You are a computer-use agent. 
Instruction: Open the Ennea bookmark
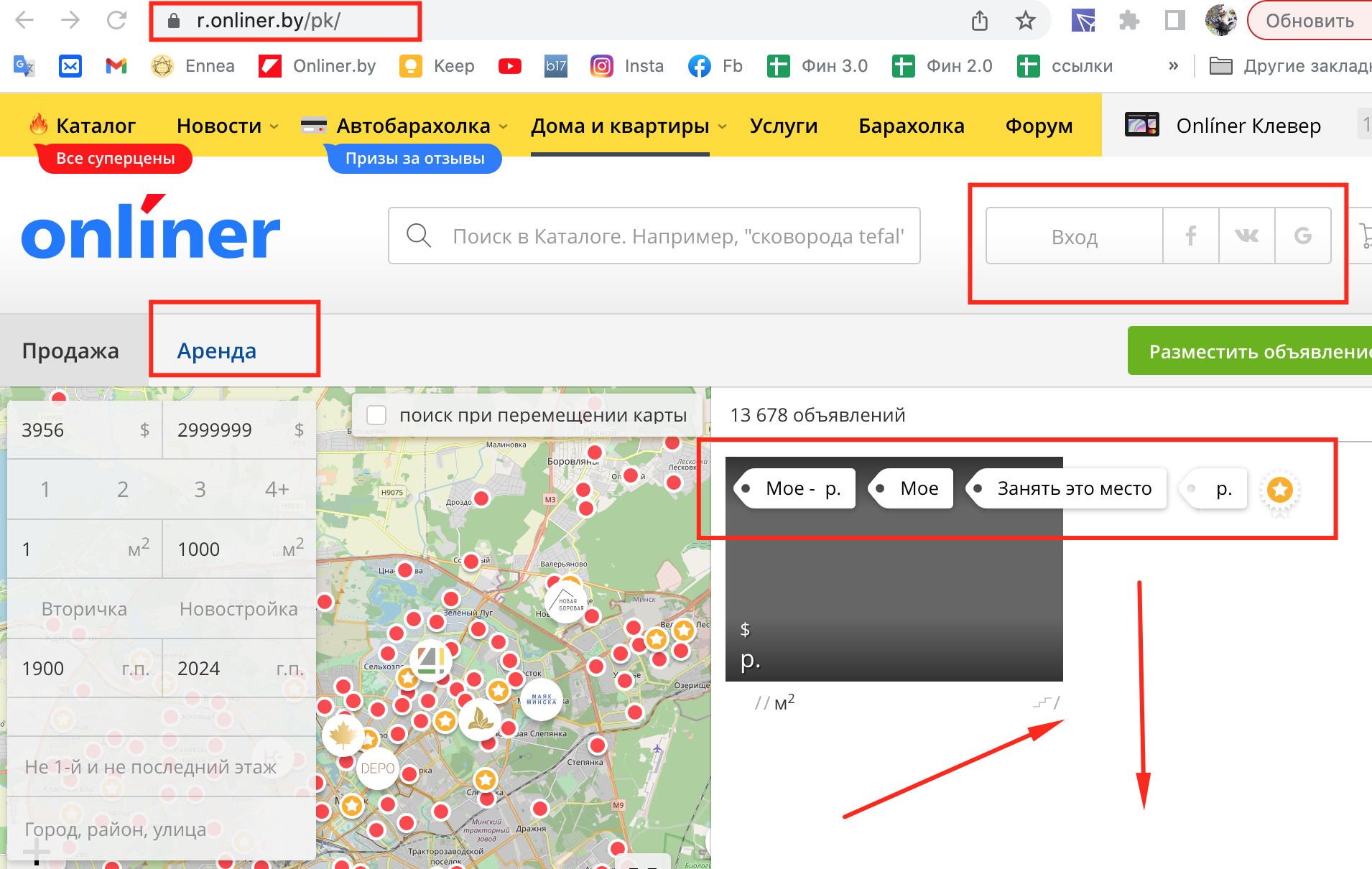pyautogui.click(x=193, y=66)
